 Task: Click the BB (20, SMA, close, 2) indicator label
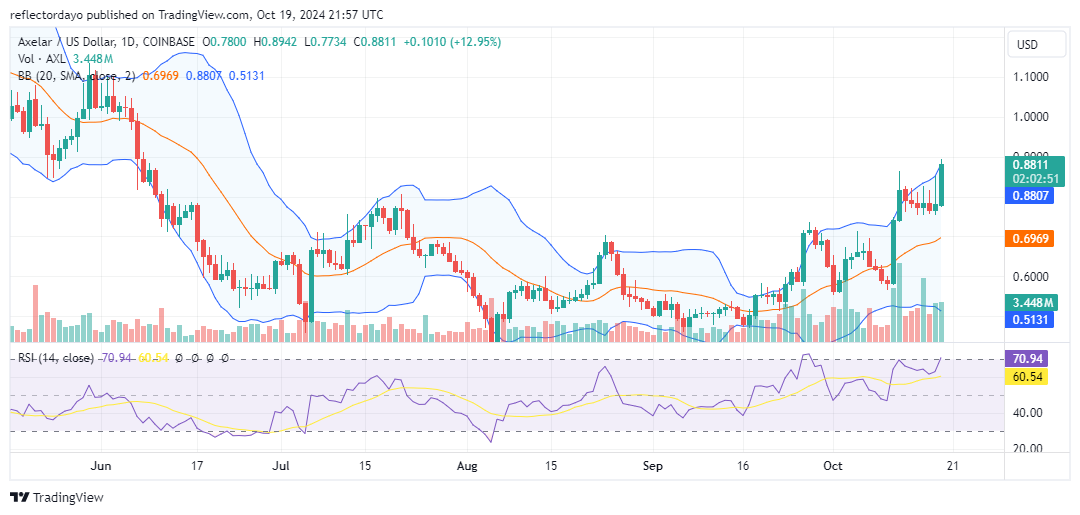point(77,76)
